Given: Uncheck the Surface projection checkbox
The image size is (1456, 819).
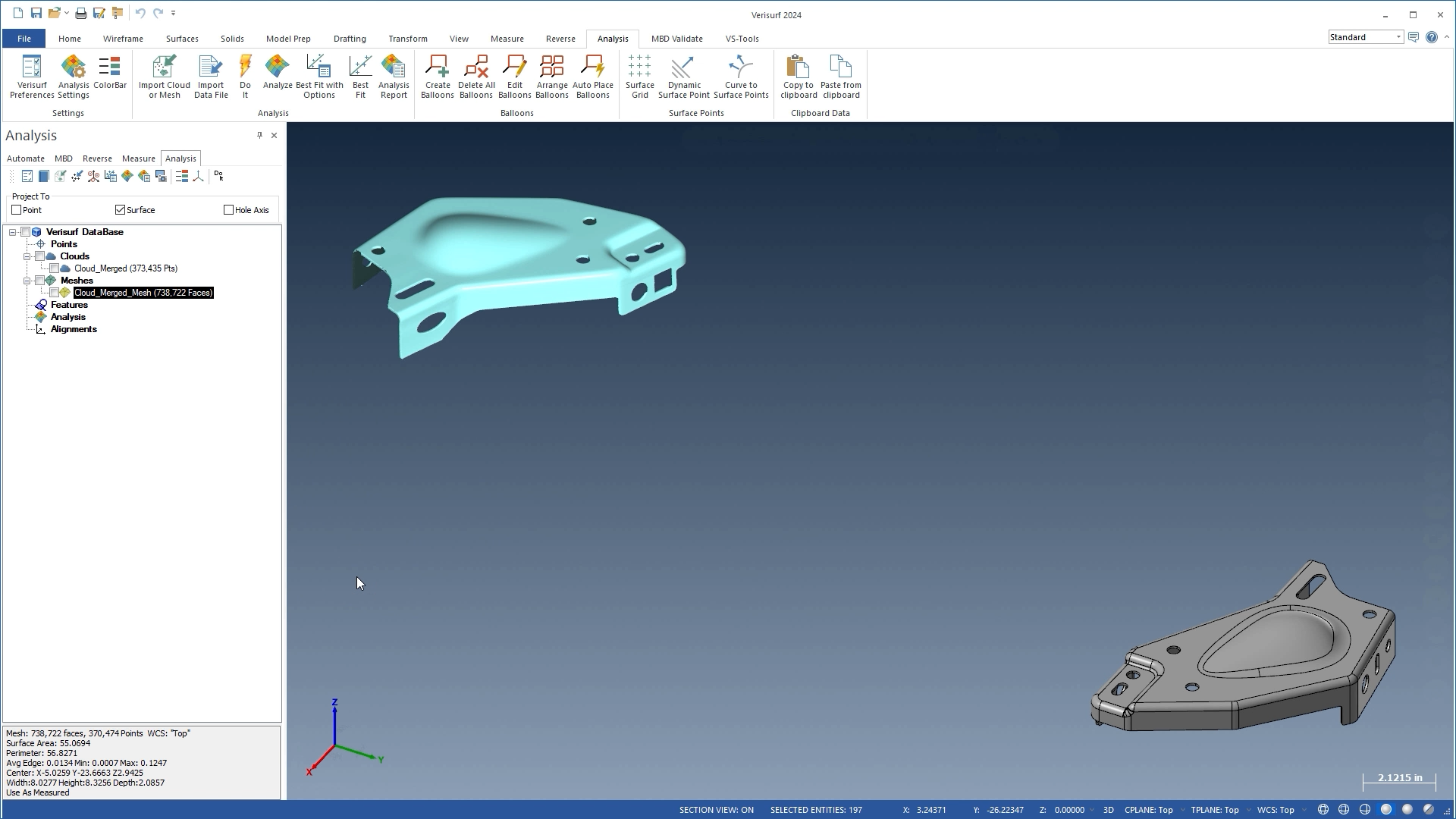Looking at the screenshot, I should tap(120, 210).
